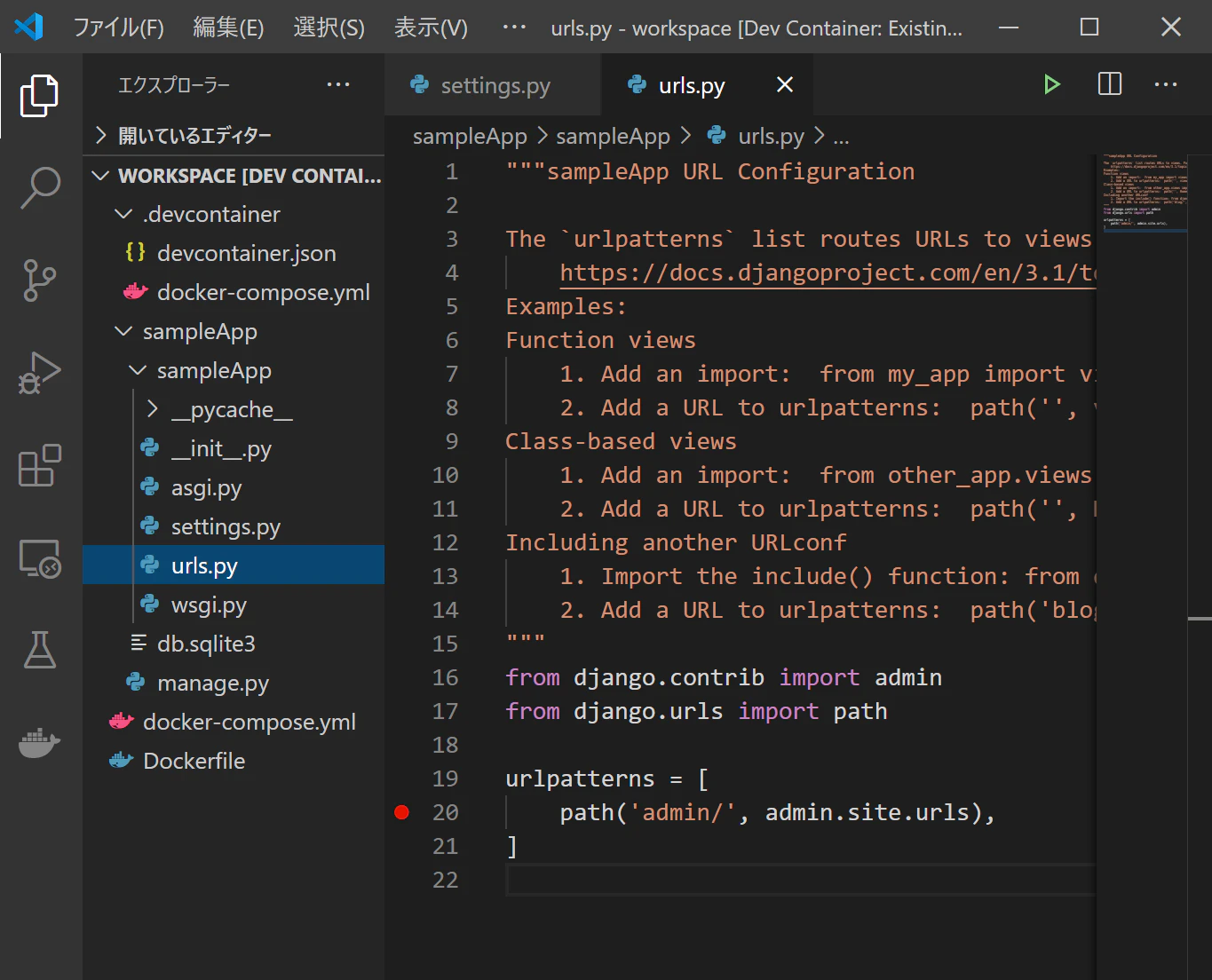Open Explorer panel ellipsis menu
The height and width of the screenshot is (980, 1212).
coord(338,84)
